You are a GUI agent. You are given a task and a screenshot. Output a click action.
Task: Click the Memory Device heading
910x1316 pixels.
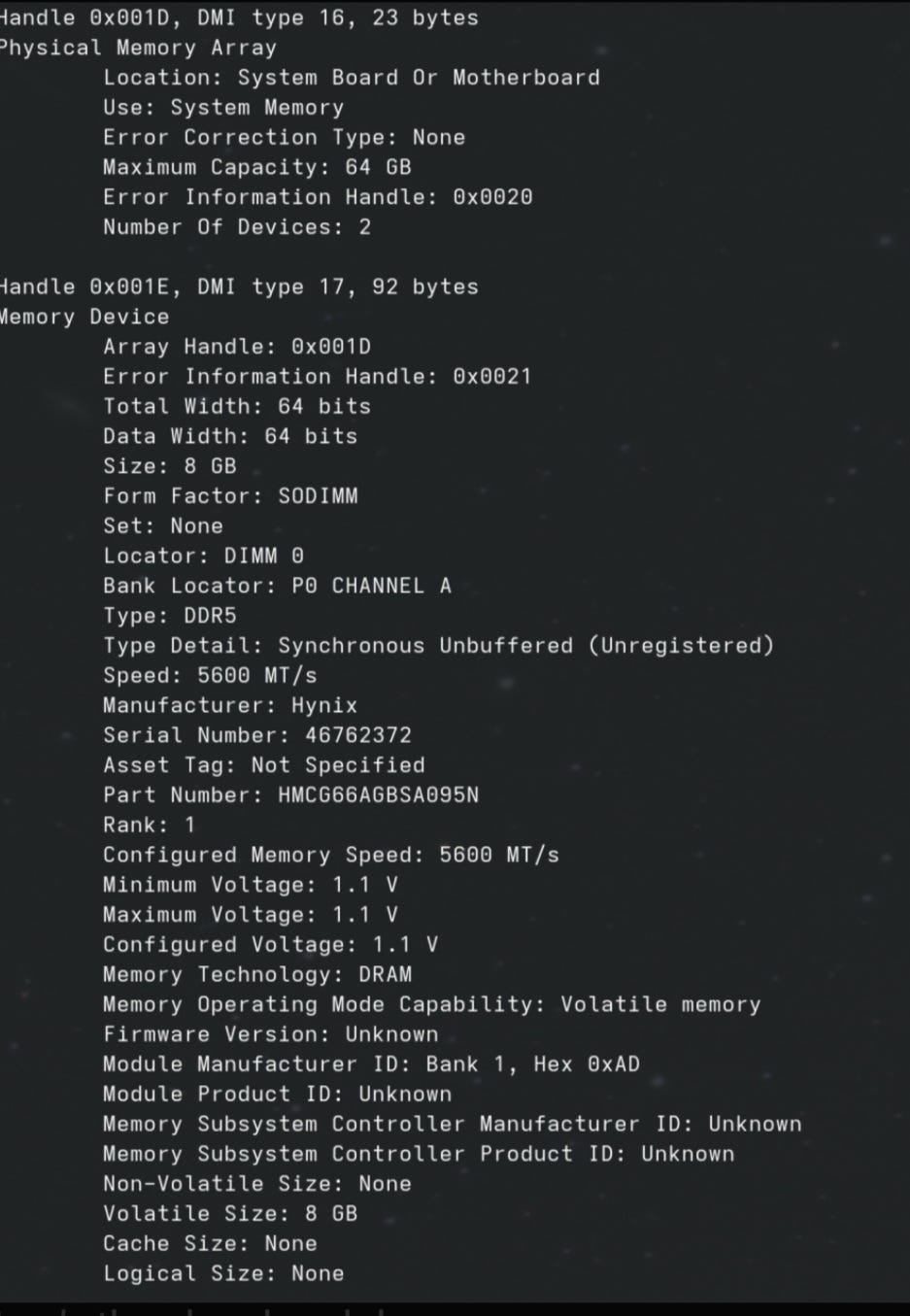coord(84,317)
